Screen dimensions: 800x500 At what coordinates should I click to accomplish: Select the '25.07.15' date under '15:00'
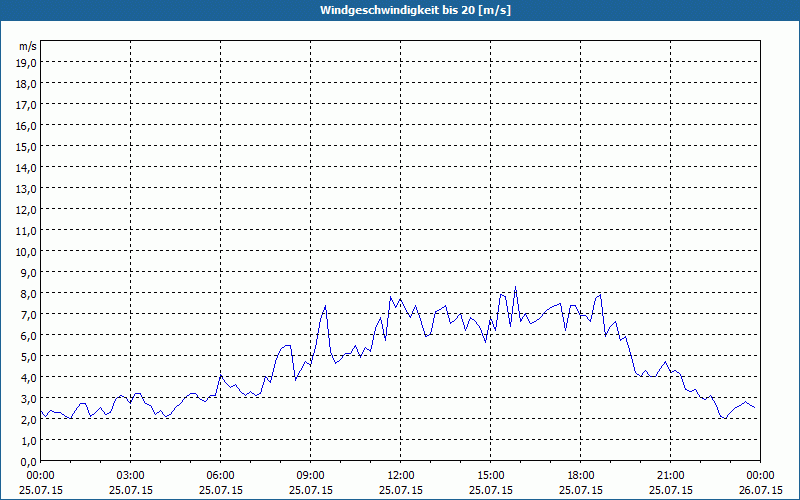(490, 490)
